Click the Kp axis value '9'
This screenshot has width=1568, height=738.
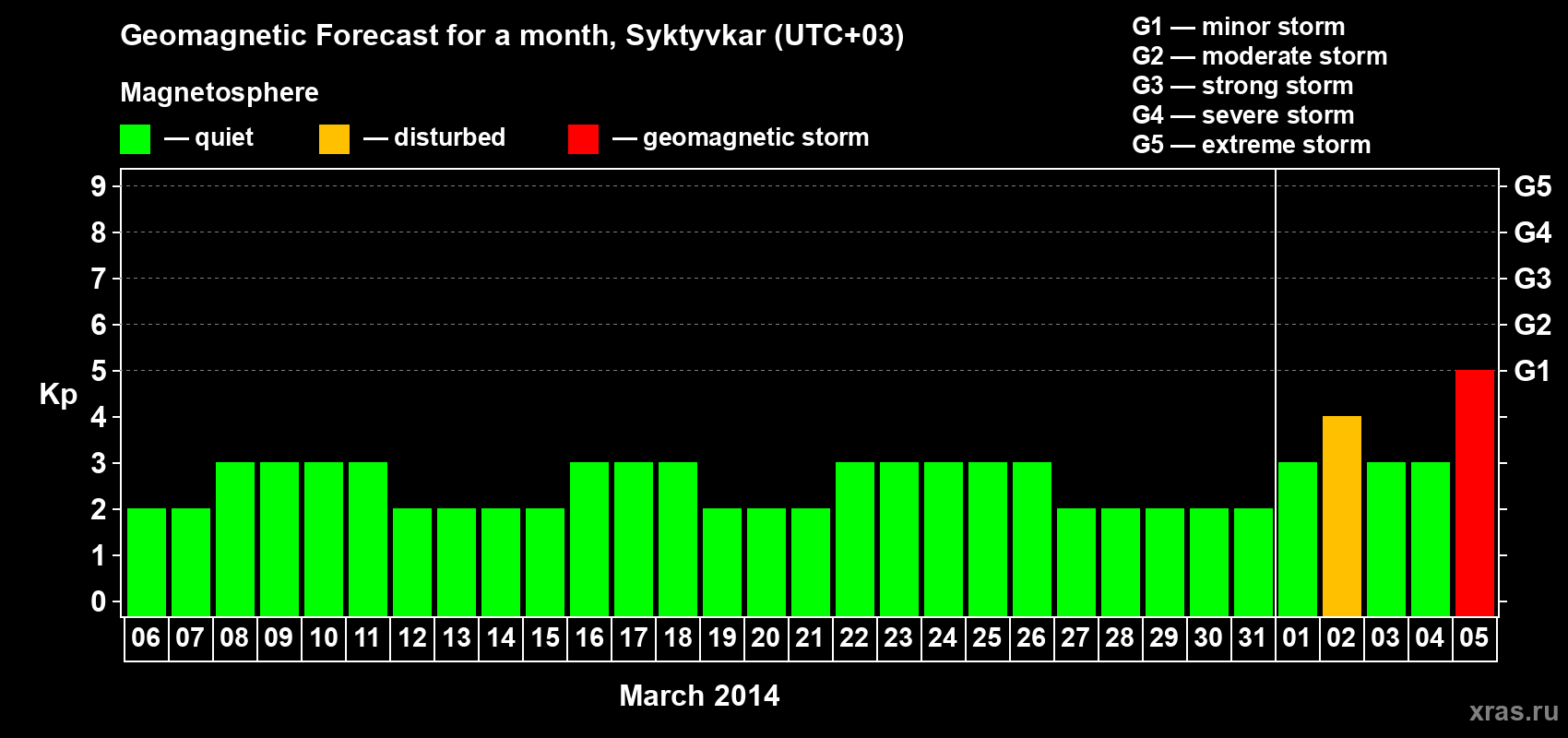[x=99, y=186]
